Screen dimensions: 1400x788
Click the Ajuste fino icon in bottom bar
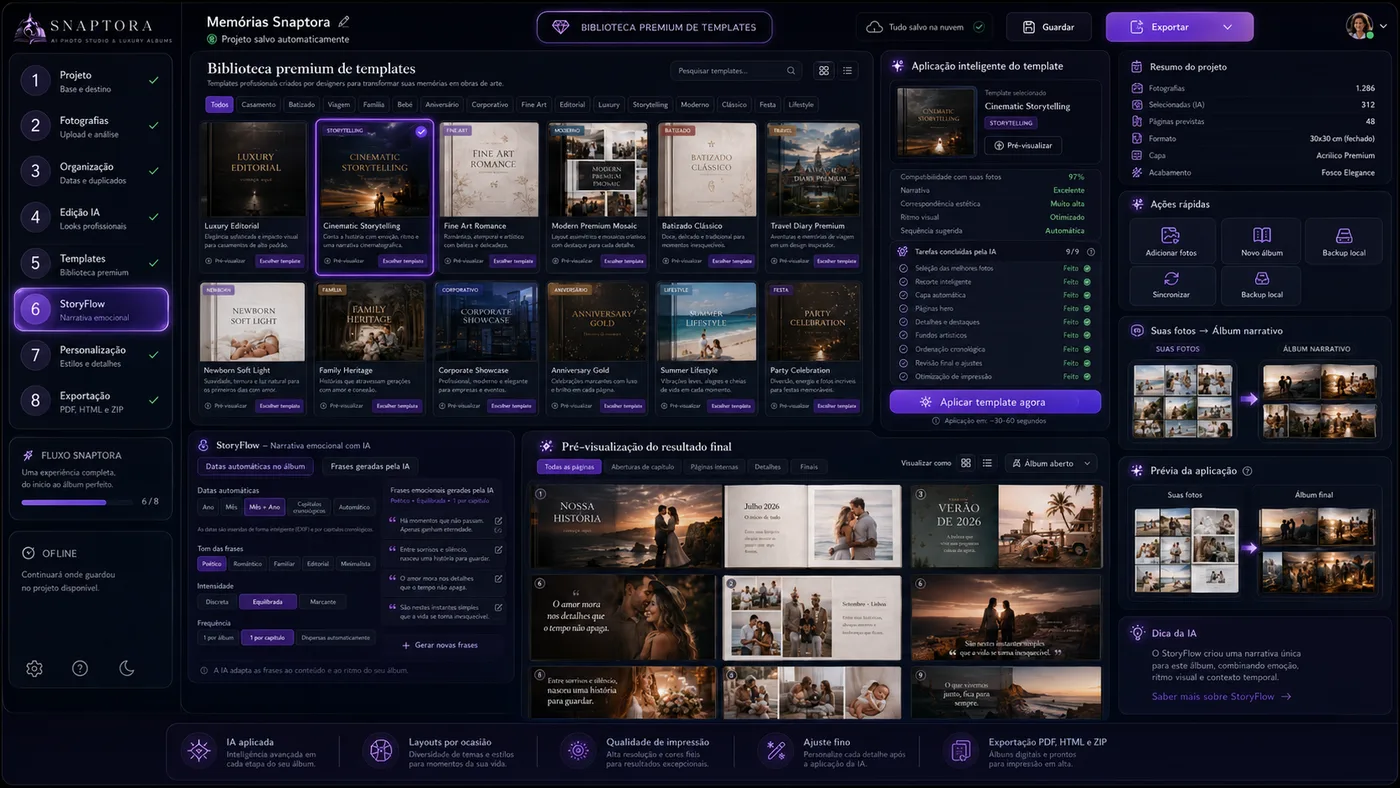tap(775, 750)
